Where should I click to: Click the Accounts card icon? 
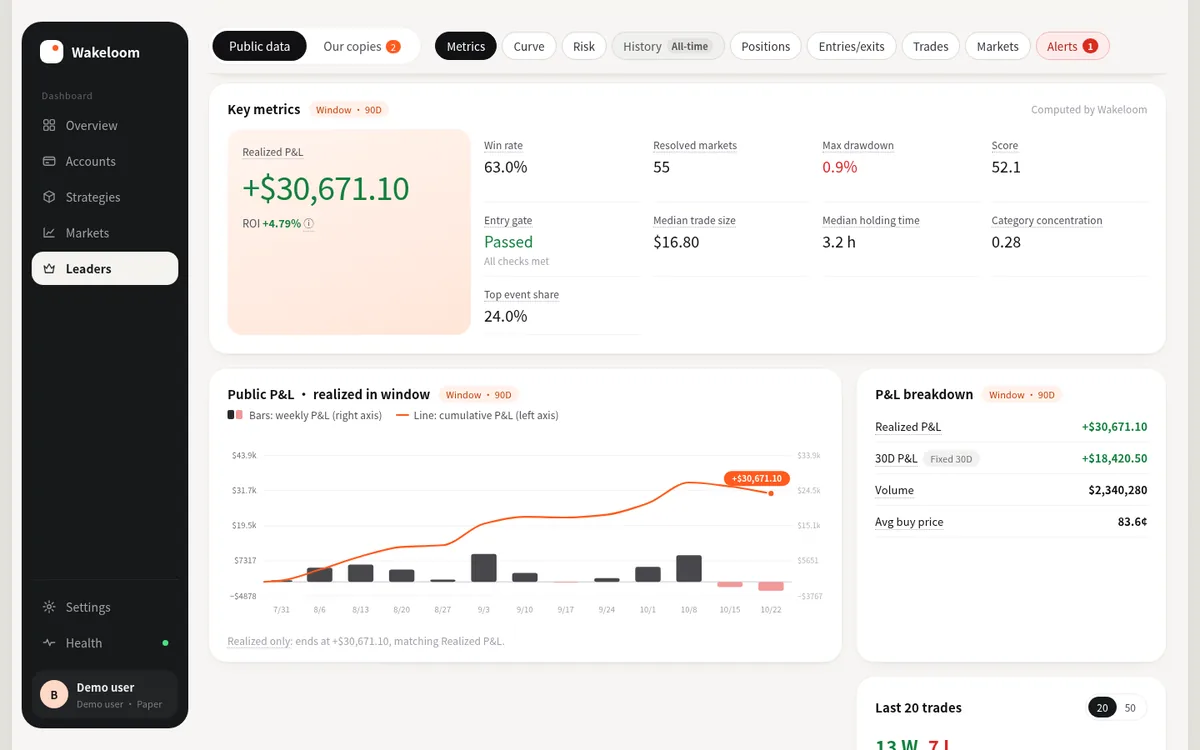click(x=49, y=162)
